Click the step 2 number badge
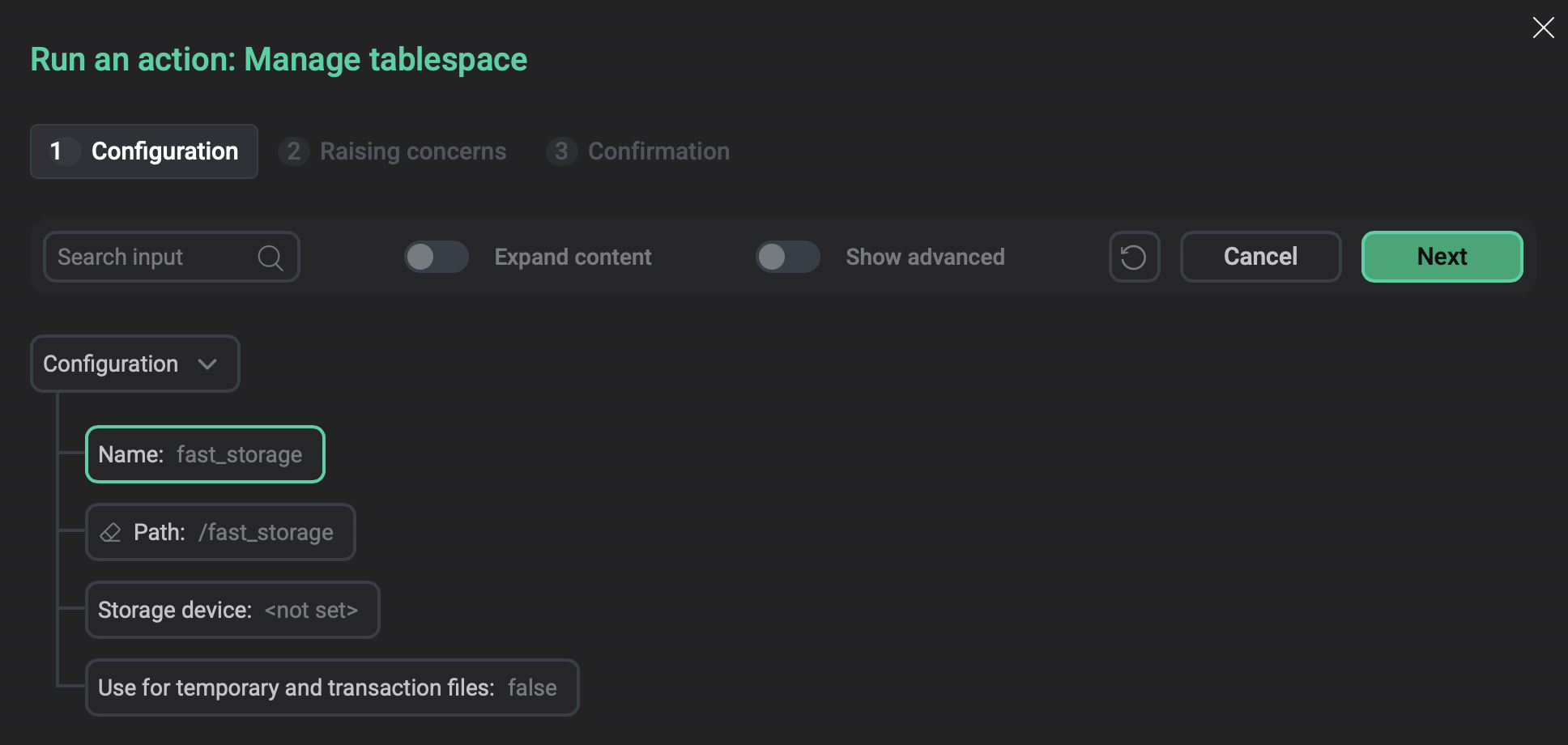 [x=293, y=151]
